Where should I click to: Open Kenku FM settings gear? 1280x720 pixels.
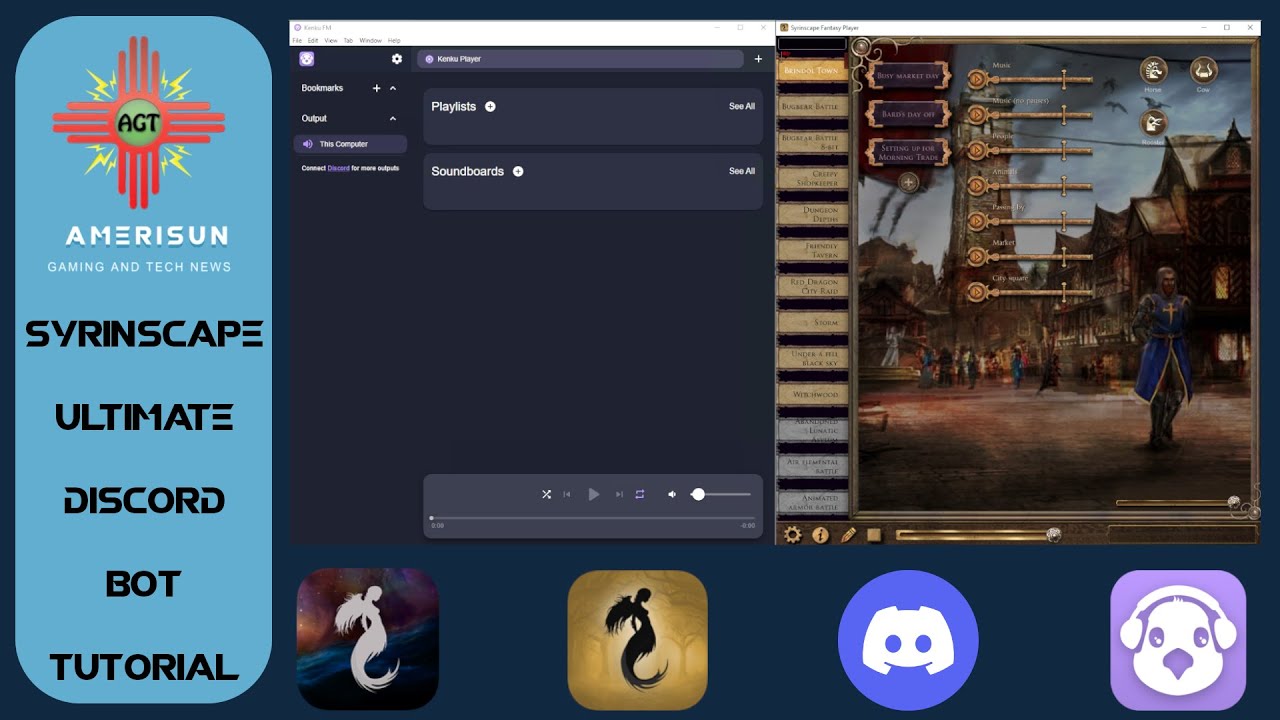(397, 59)
